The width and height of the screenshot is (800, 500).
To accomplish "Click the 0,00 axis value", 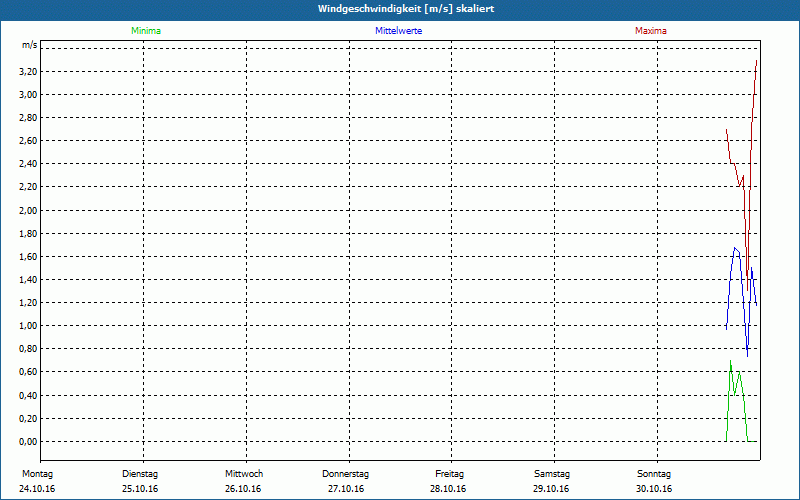I will tap(28, 441).
